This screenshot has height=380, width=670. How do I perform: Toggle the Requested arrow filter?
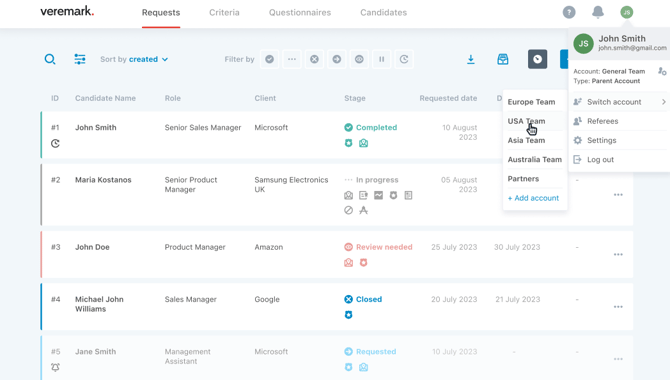coord(337,59)
